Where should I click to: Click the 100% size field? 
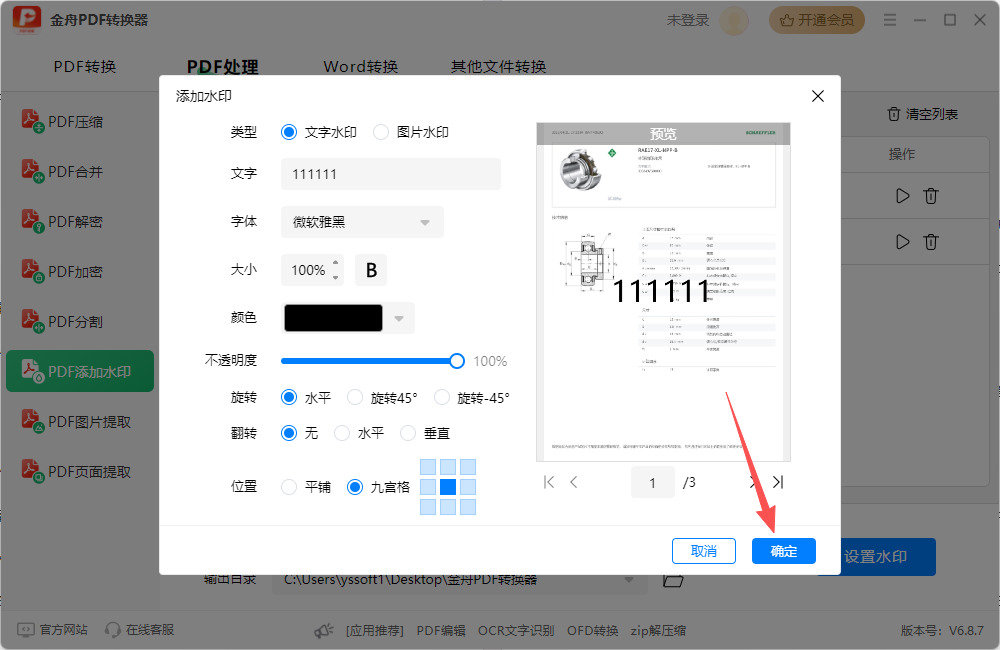(308, 270)
